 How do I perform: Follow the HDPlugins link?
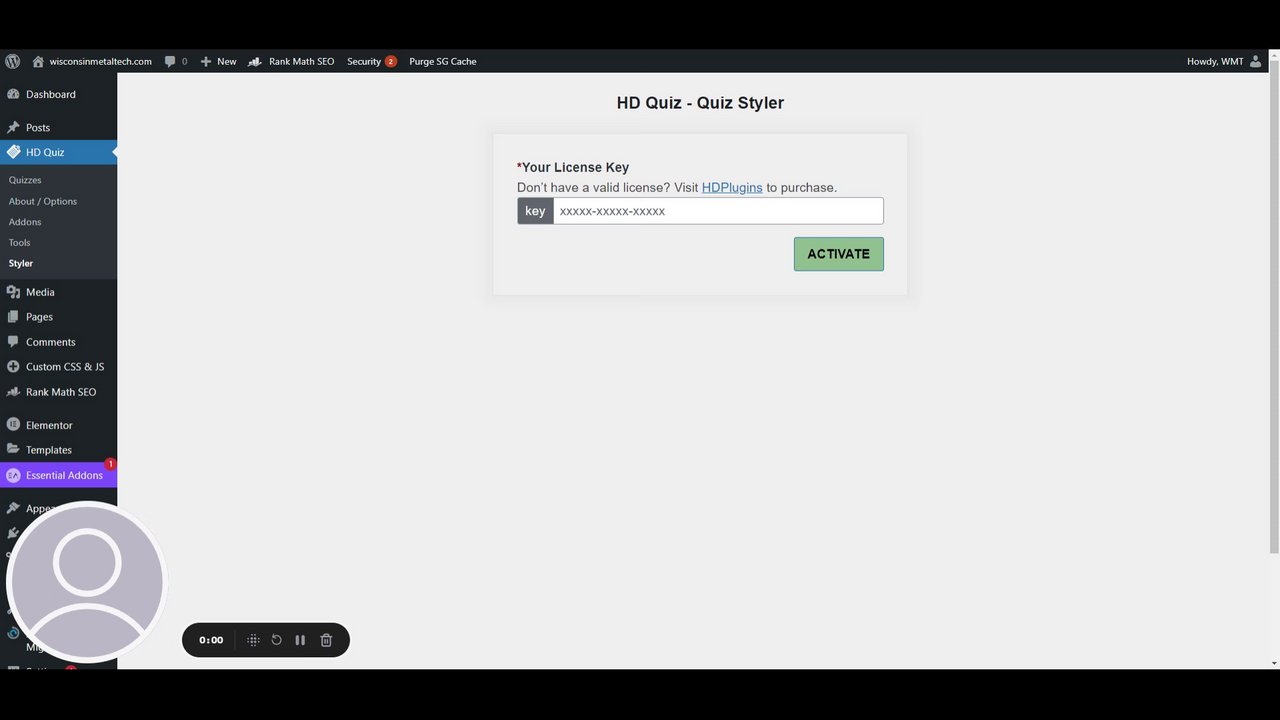(x=732, y=187)
